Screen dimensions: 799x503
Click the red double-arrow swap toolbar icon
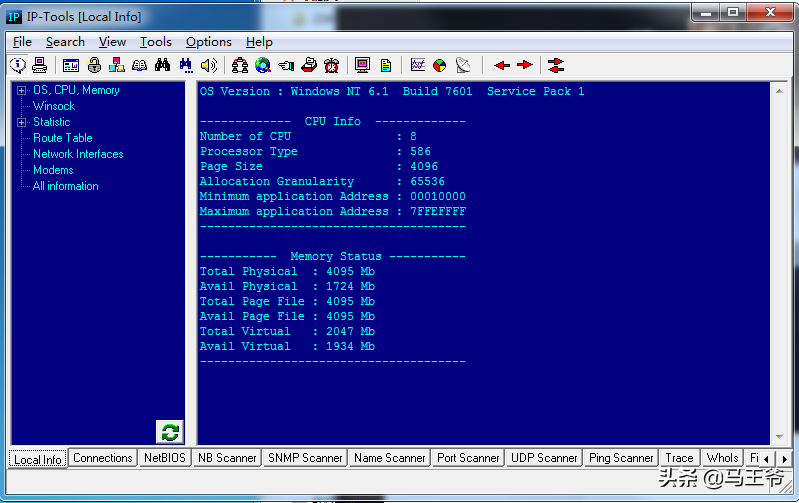point(556,65)
